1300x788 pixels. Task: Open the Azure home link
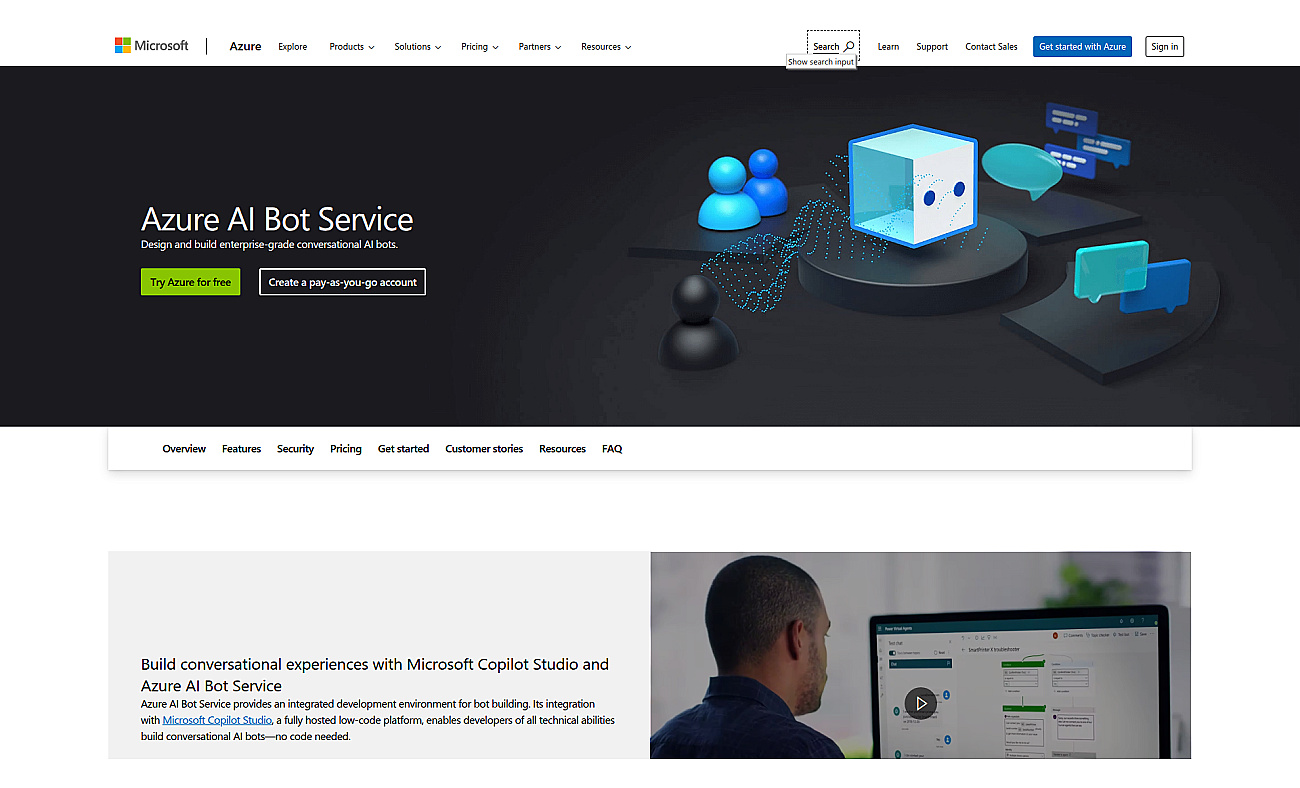coord(245,46)
